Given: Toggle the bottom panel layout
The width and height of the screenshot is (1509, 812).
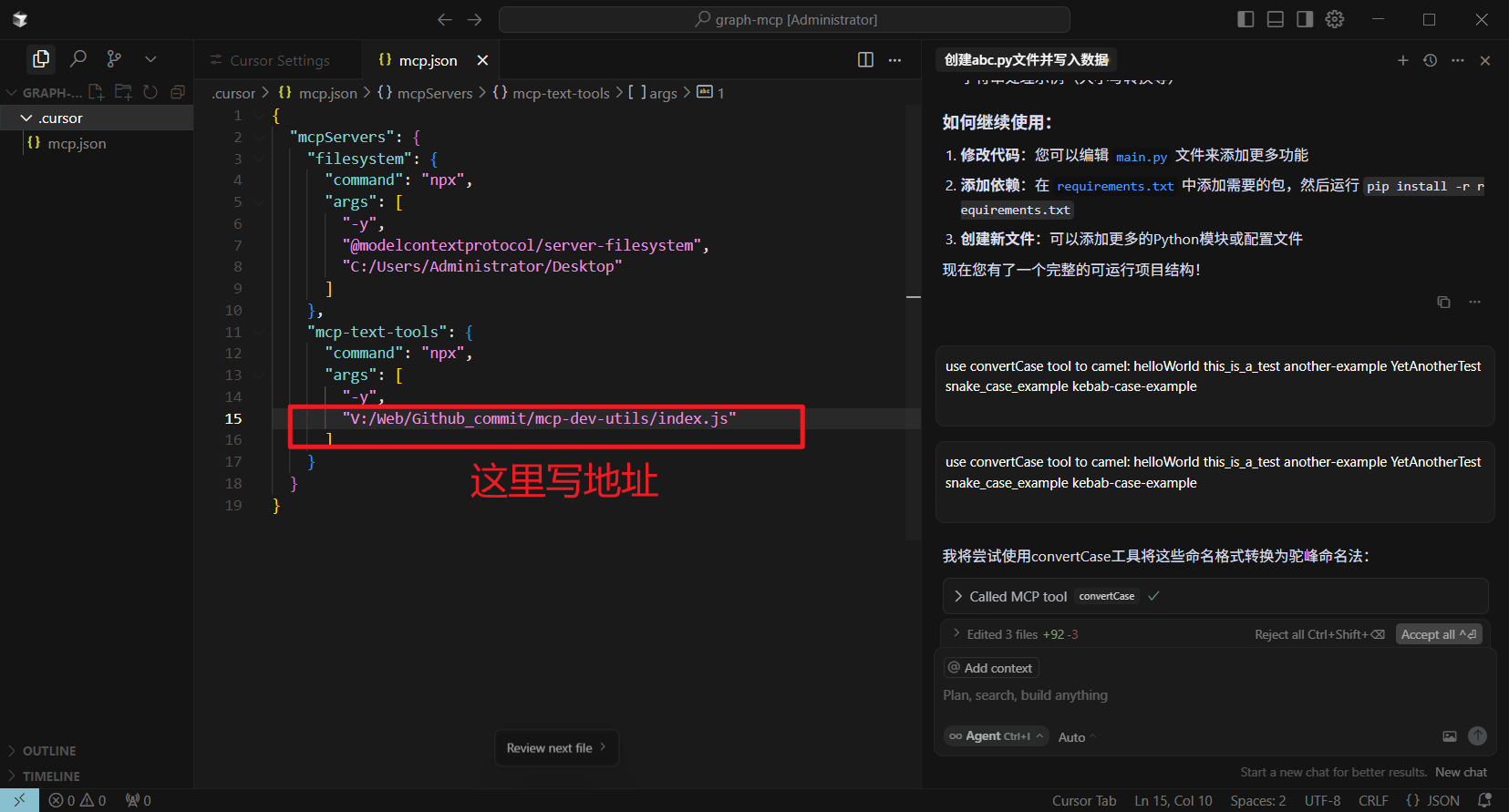Looking at the screenshot, I should [x=1276, y=19].
